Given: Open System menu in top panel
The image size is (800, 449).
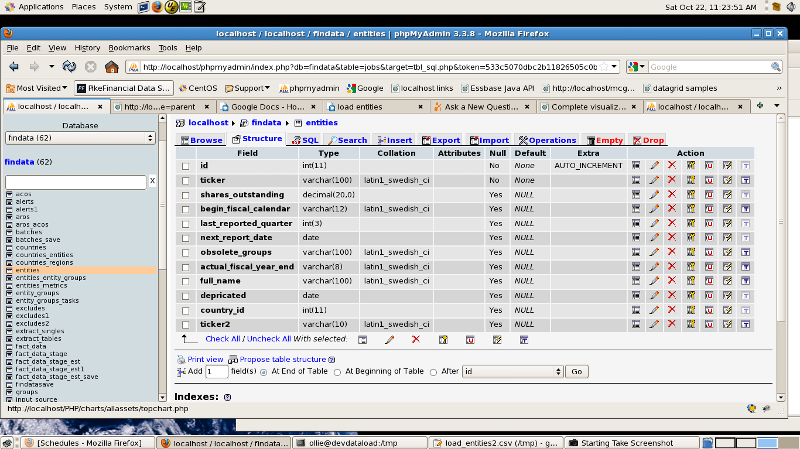Looking at the screenshot, I should pyautogui.click(x=118, y=7).
